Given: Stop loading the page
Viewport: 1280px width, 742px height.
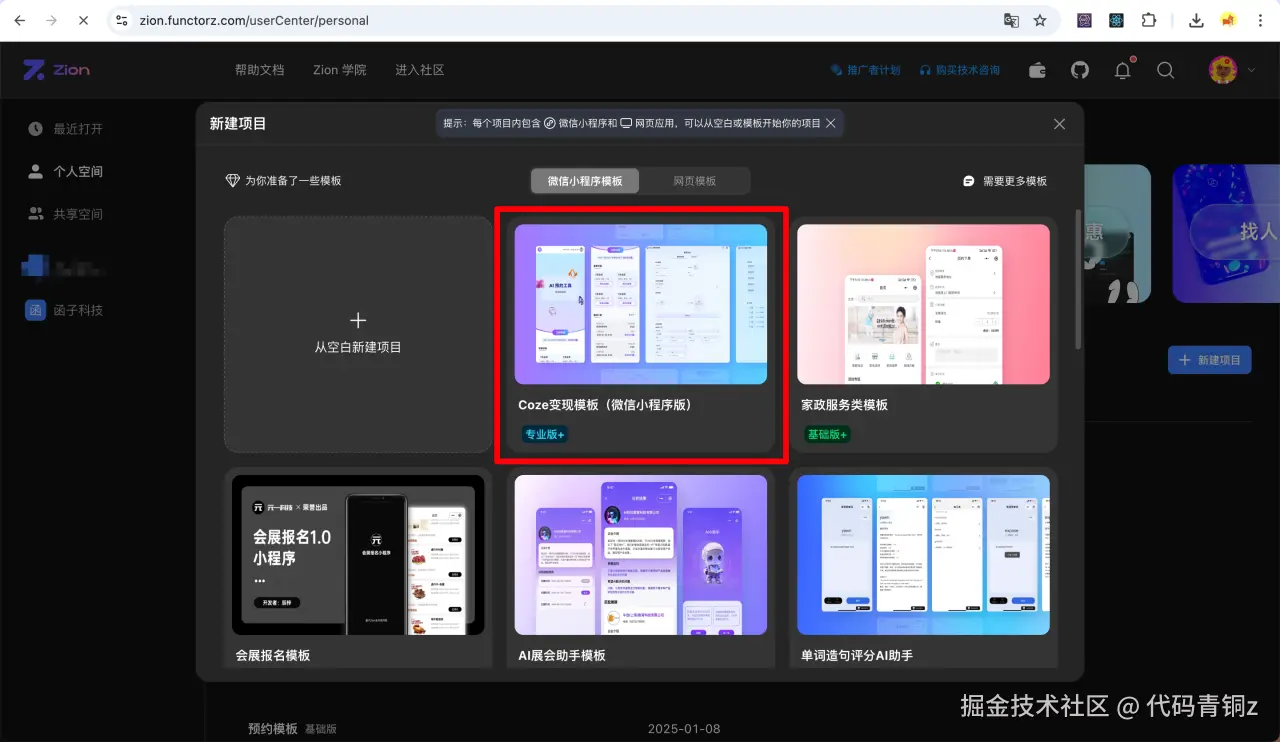Looking at the screenshot, I should tap(84, 20).
